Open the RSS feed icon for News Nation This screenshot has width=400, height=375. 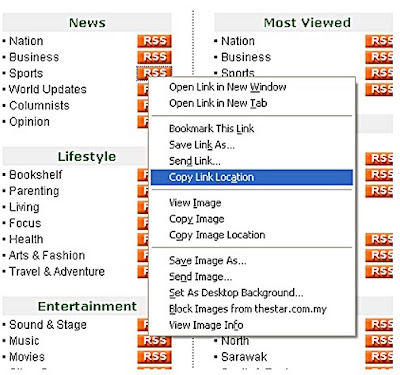pos(154,41)
